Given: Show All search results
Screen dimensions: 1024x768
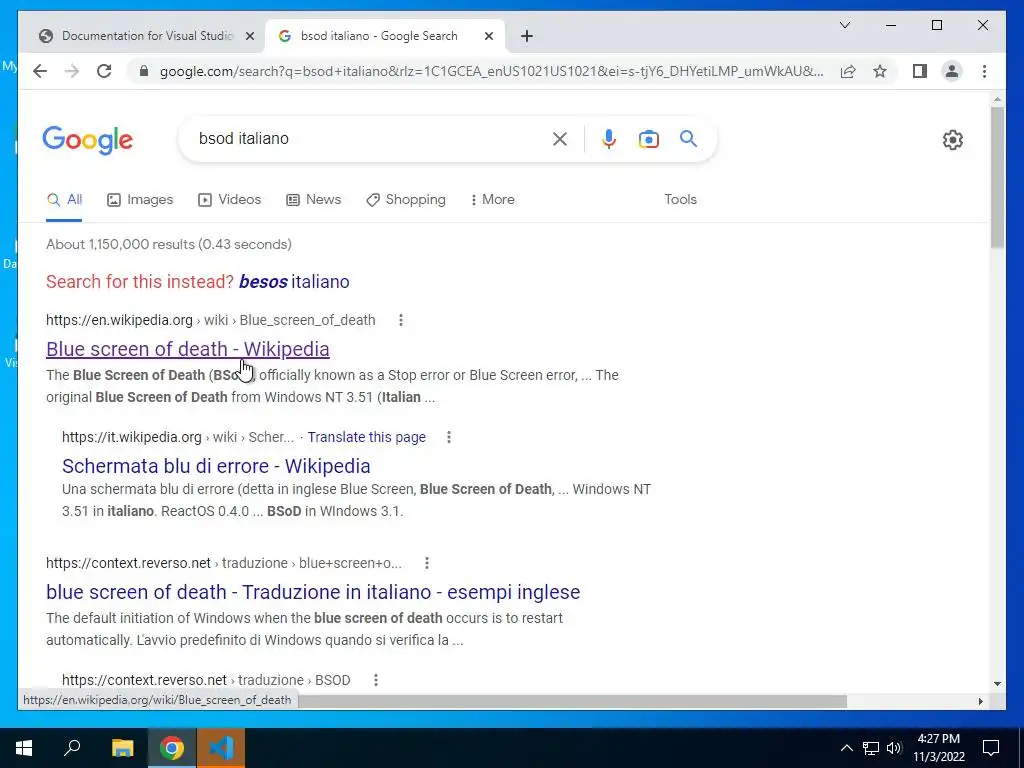Looking at the screenshot, I should [64, 200].
